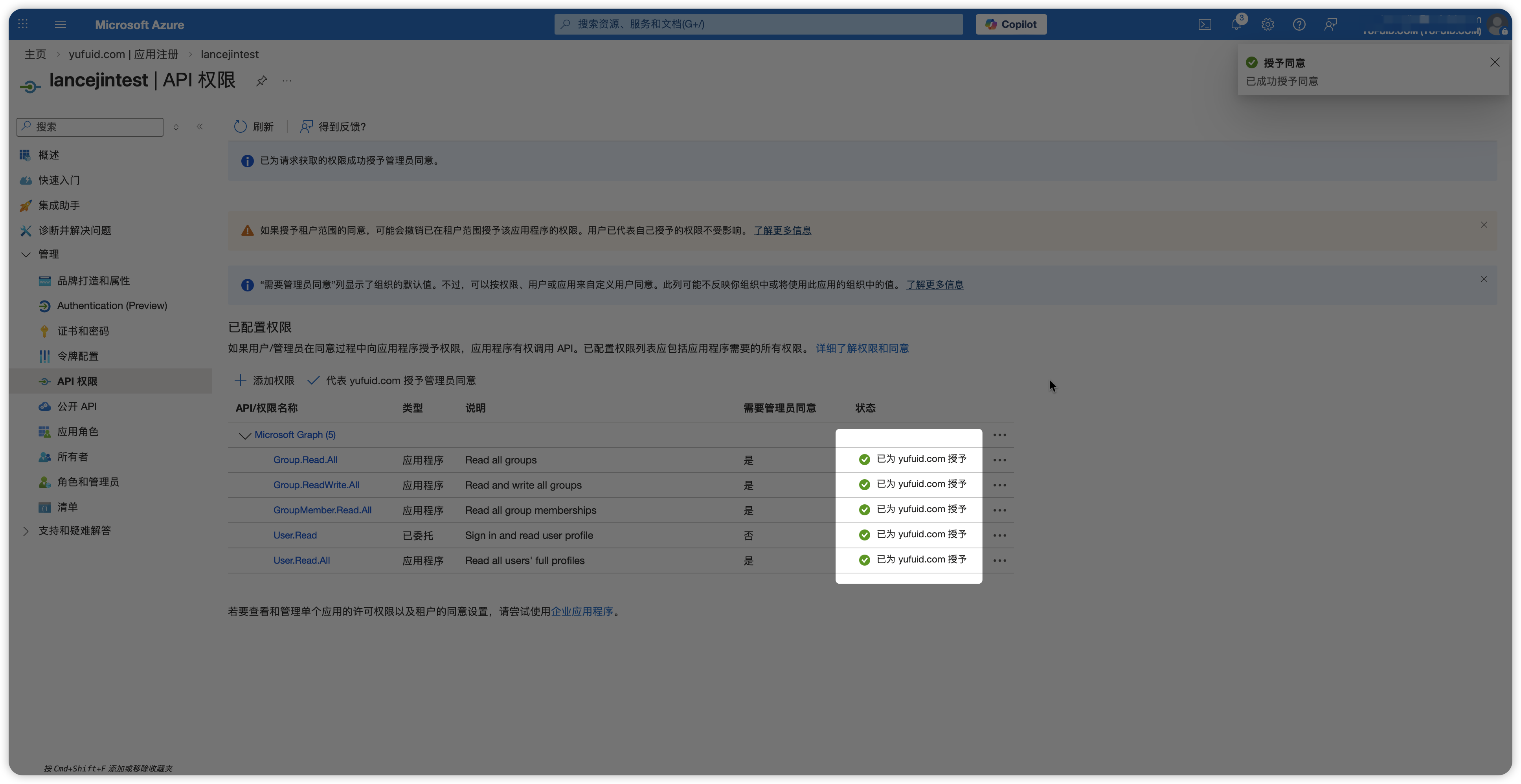Click the Refresh toolbar button
This screenshot has width=1521, height=784.
click(x=254, y=127)
